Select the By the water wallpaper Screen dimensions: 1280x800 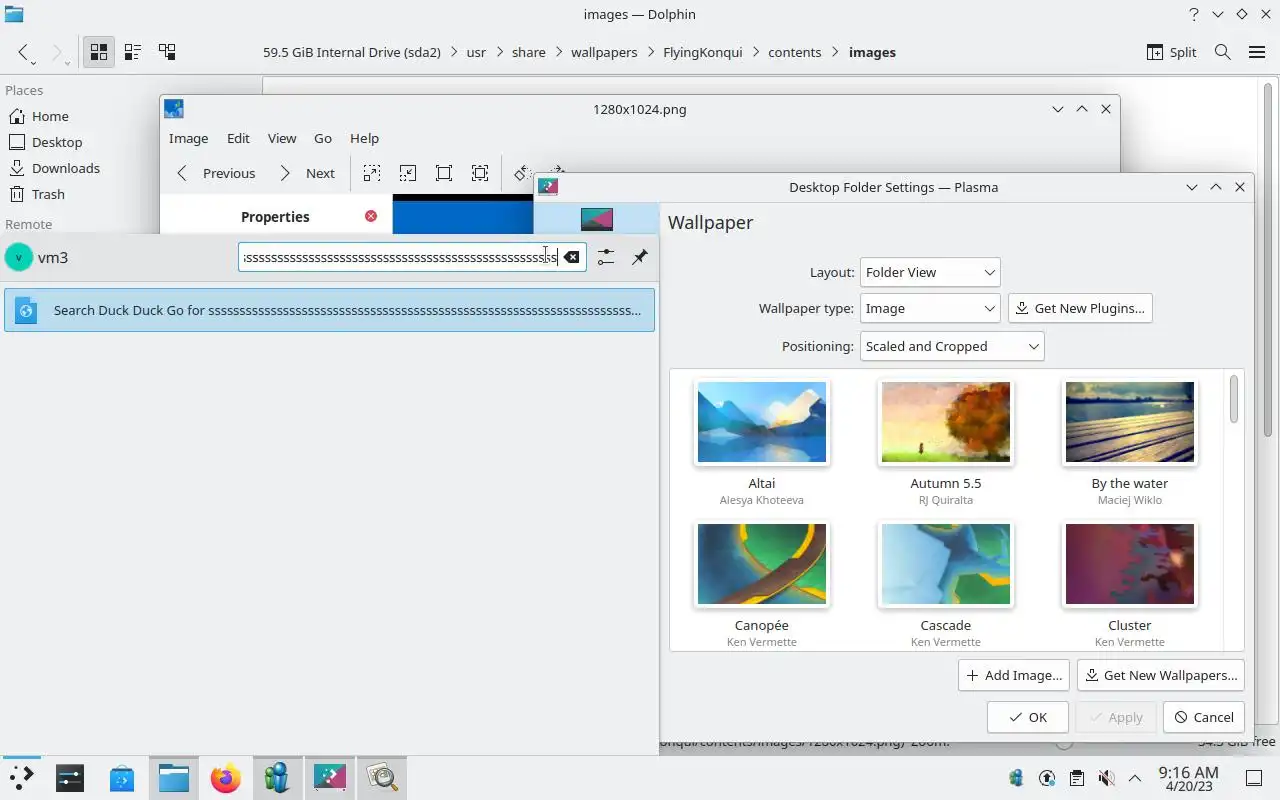(x=1130, y=422)
